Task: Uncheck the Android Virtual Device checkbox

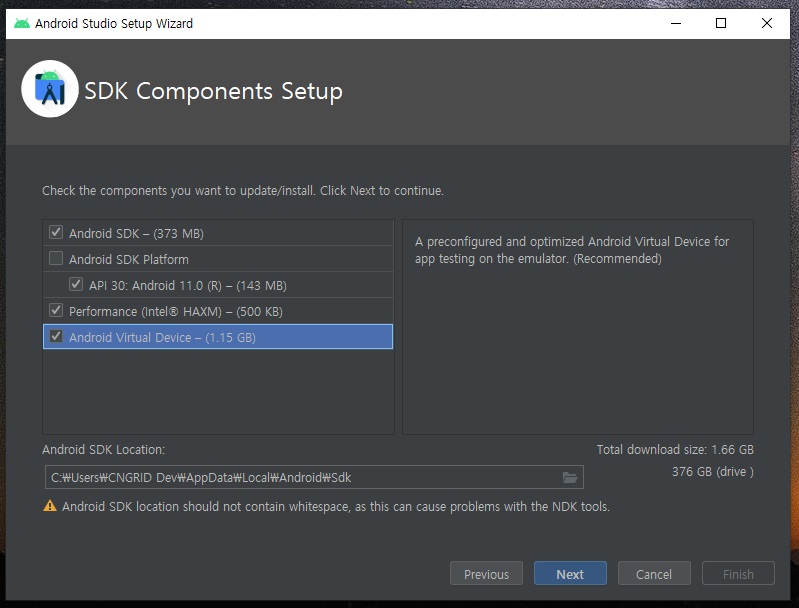Action: point(56,336)
